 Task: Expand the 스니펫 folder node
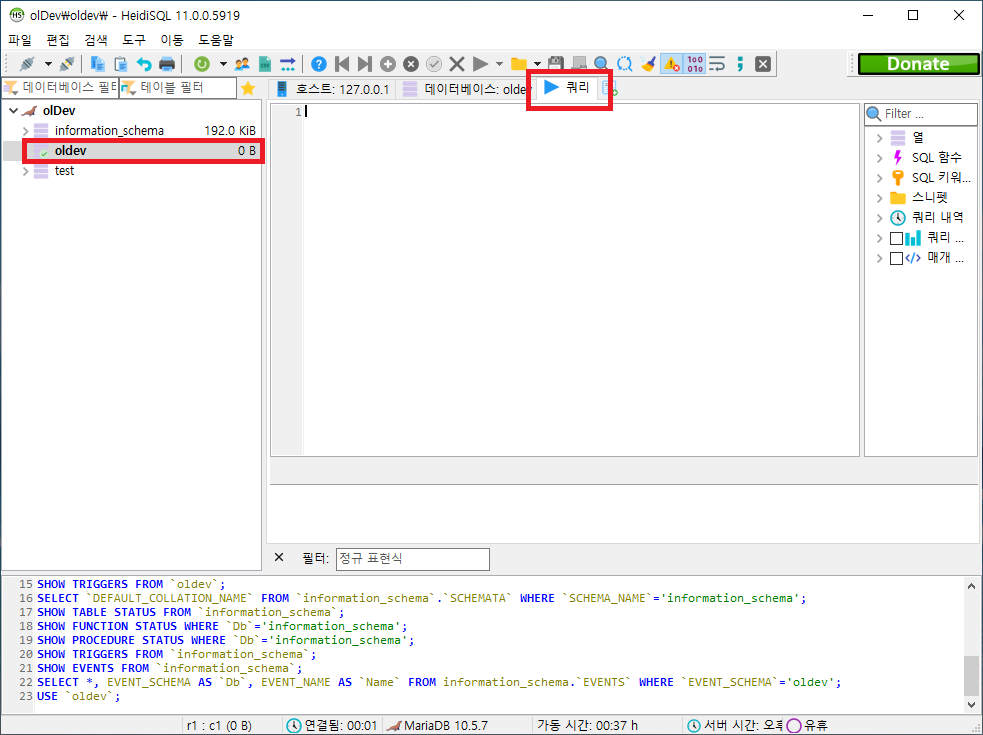pyautogui.click(x=880, y=198)
